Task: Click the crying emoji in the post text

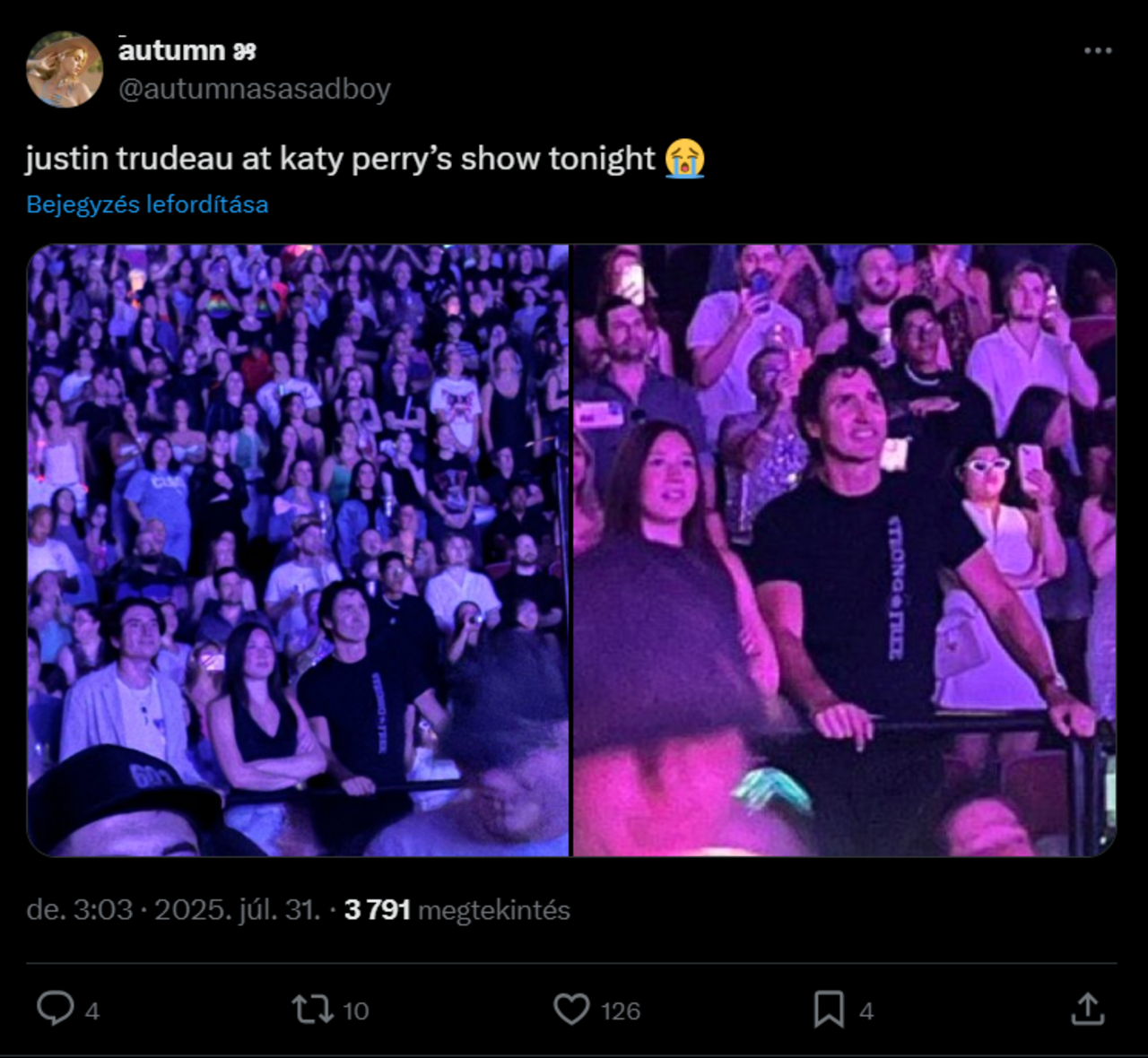Action: 685,159
